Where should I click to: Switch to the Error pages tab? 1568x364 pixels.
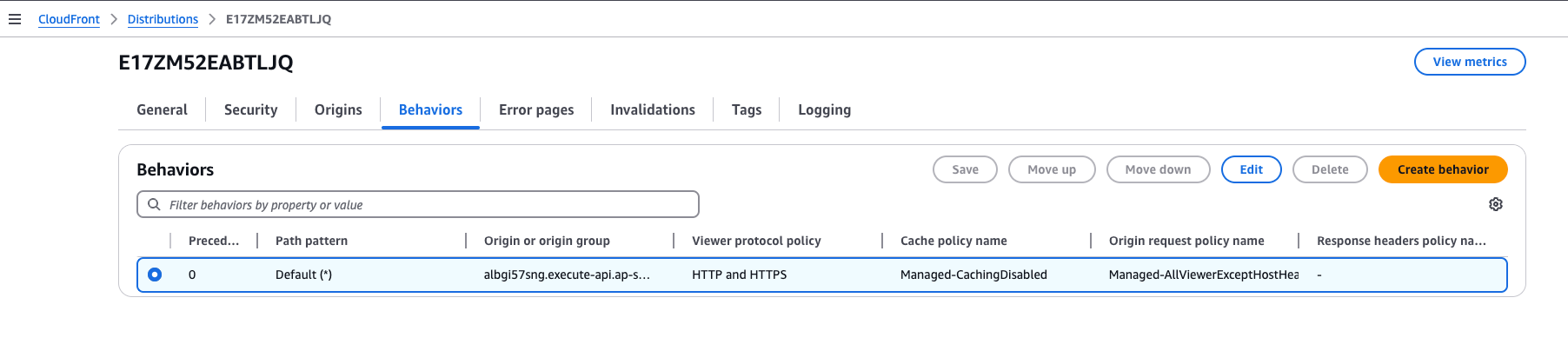click(536, 109)
